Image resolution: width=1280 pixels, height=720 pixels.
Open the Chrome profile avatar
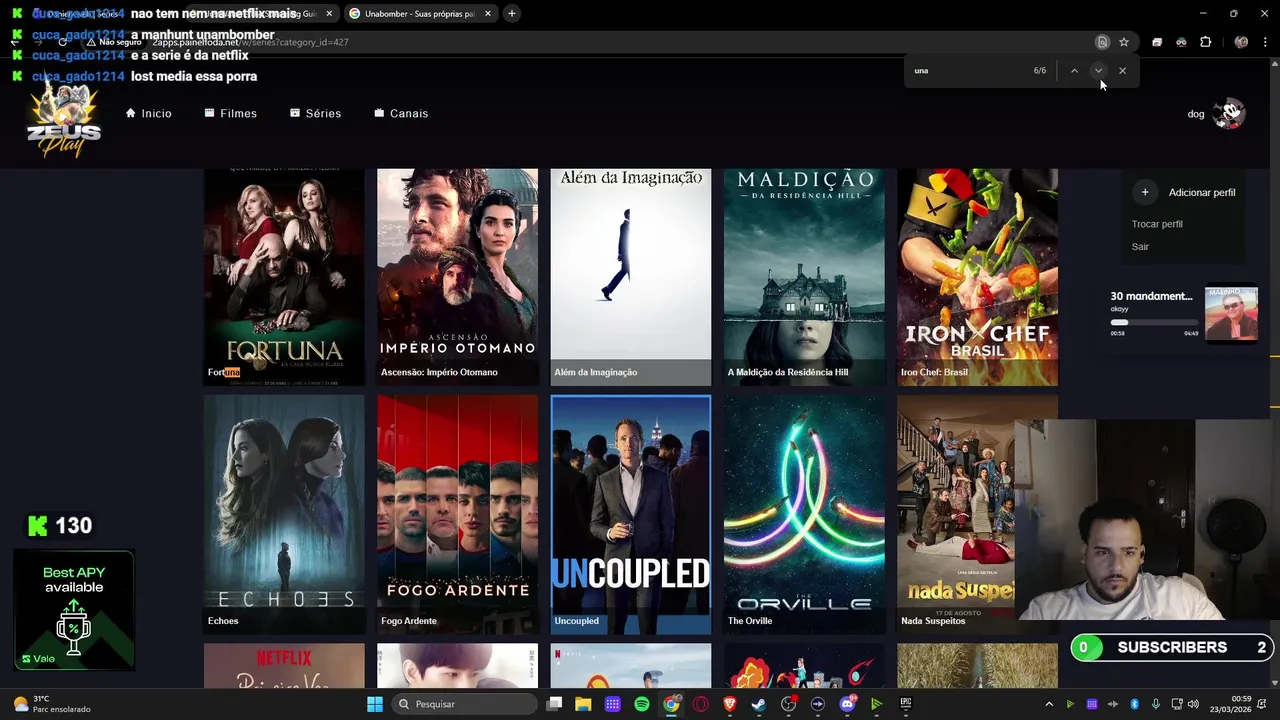pyautogui.click(x=1241, y=42)
